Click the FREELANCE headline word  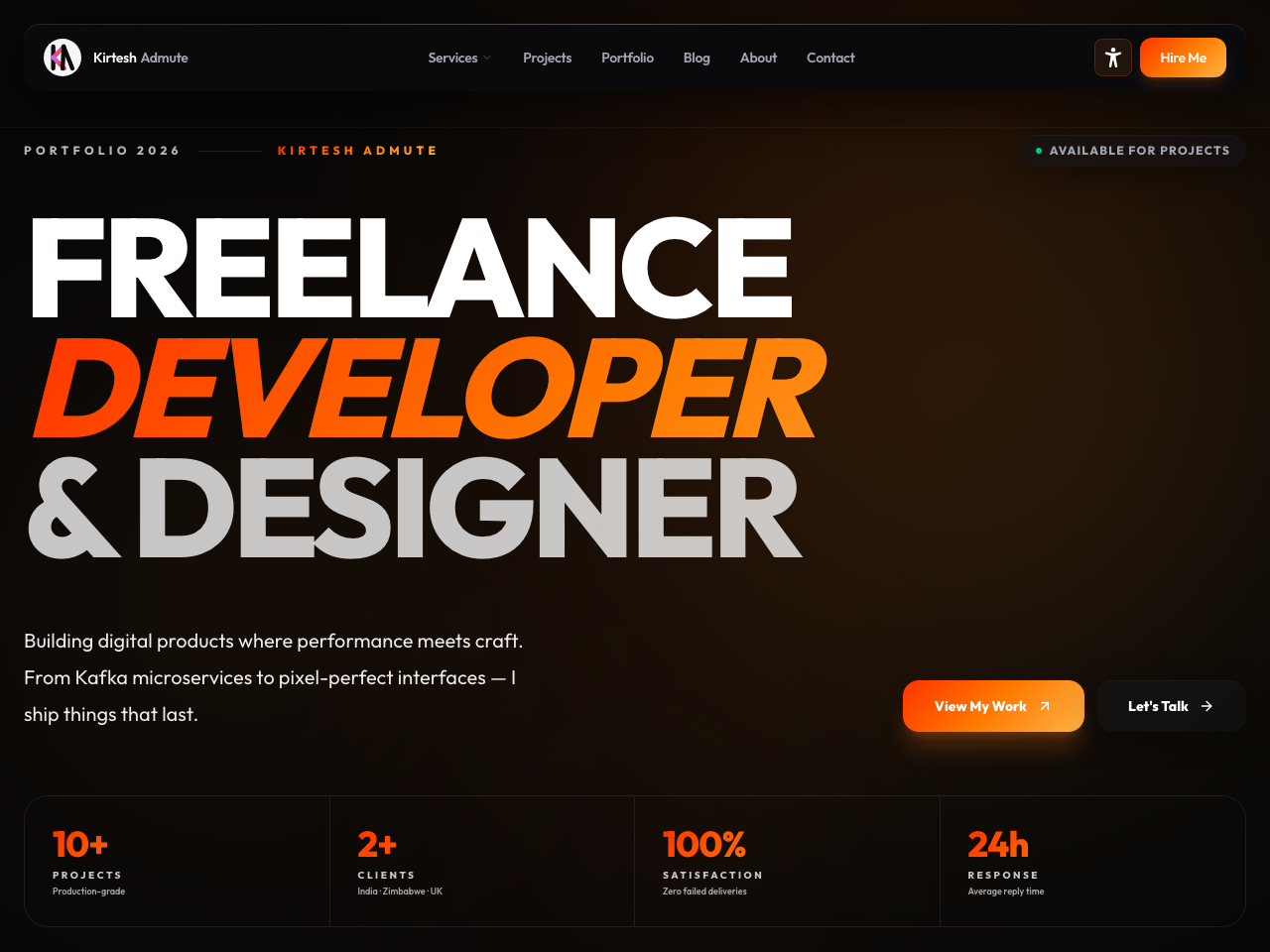click(x=412, y=267)
